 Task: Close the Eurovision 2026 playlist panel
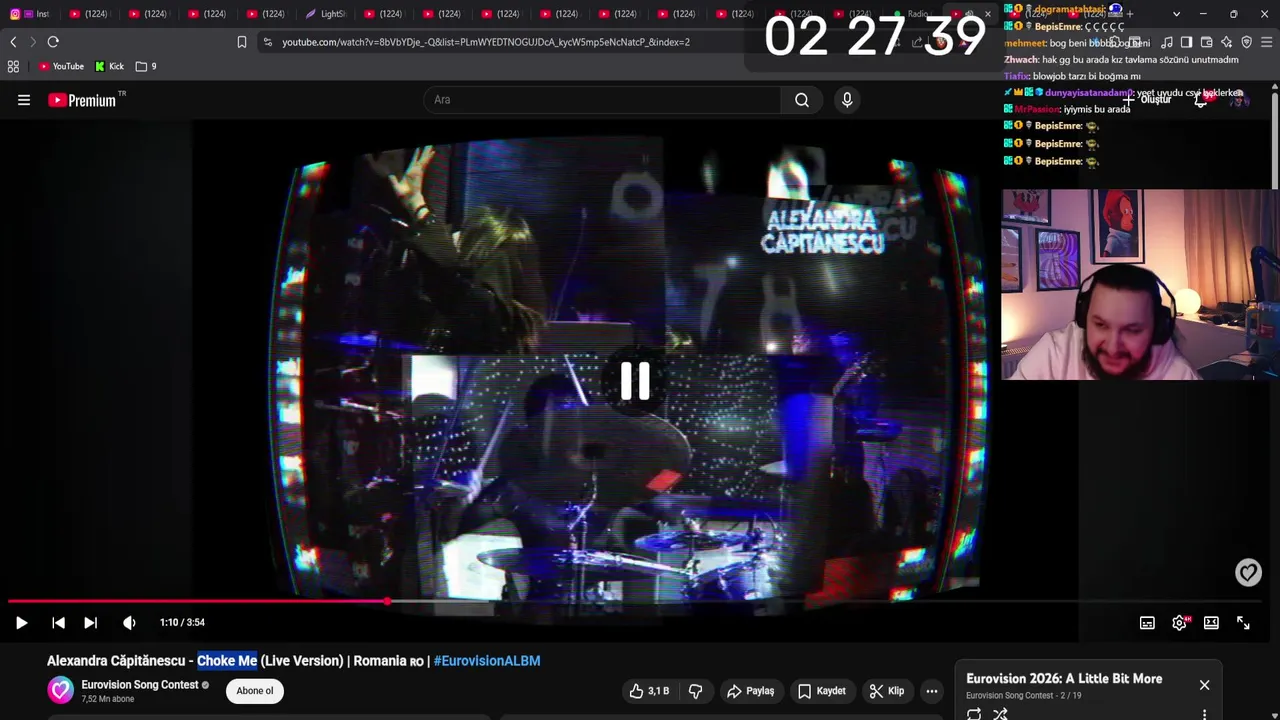(1204, 685)
